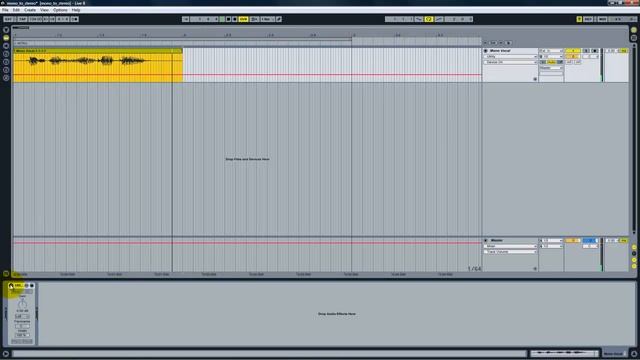Open File Browser 3 in the sidebar
This screenshot has height=360, width=640.
[x=6, y=70]
